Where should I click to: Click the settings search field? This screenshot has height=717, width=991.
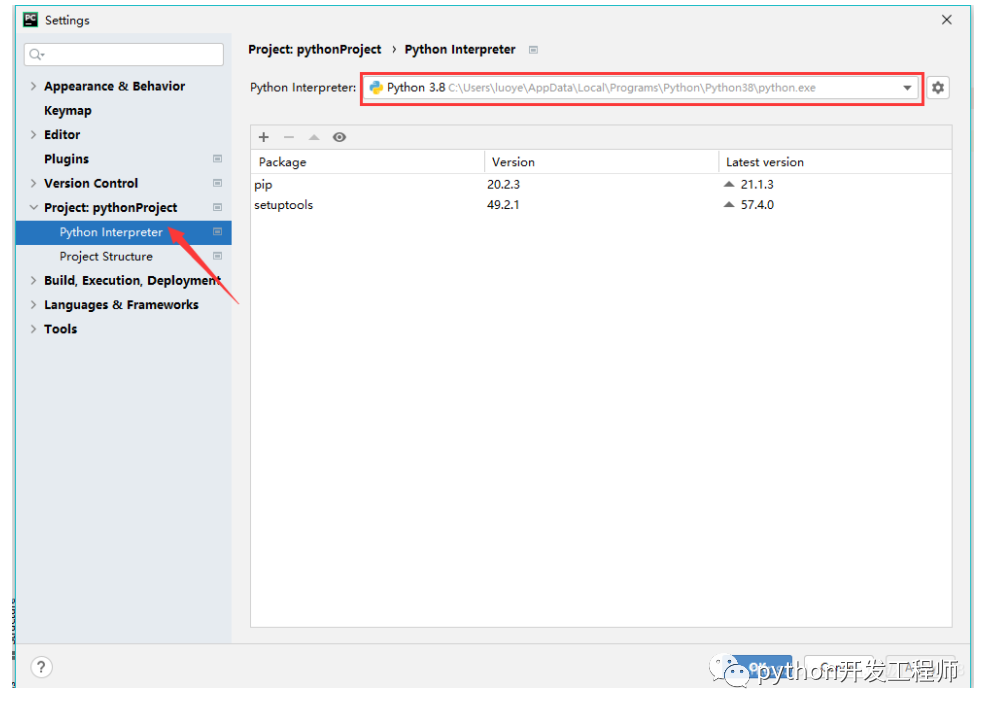click(x=125, y=54)
